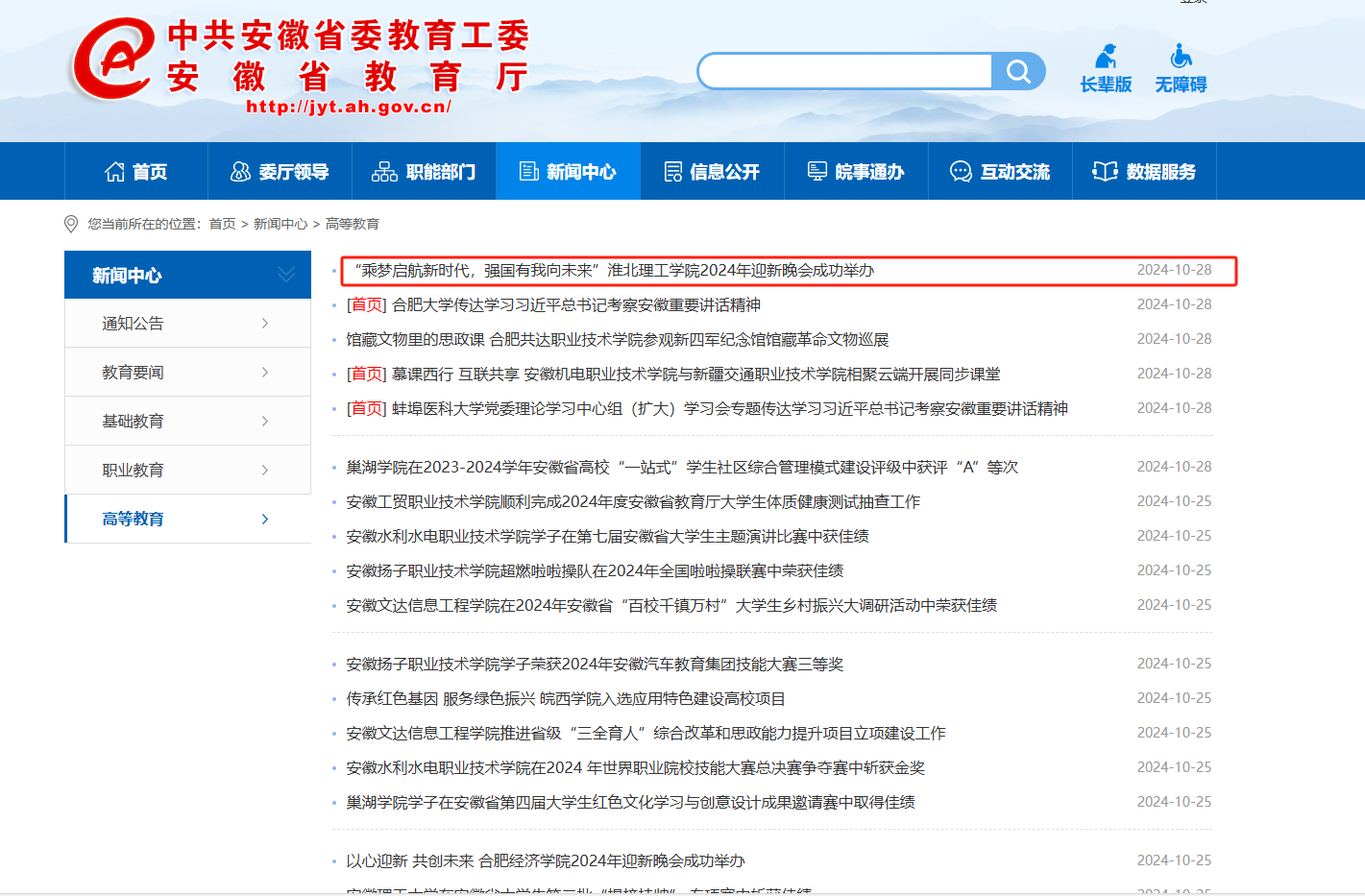Open 委厅领导 via its people icon
The image size is (1365, 896).
pyautogui.click(x=240, y=172)
